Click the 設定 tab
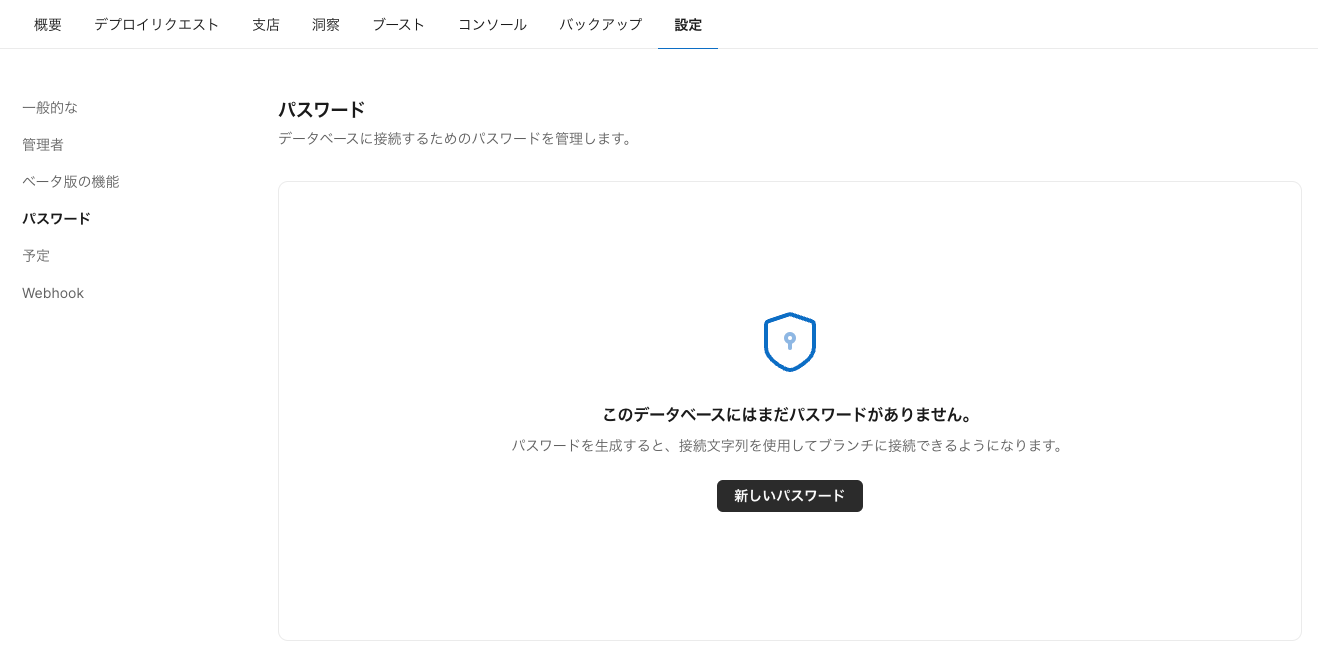1318x656 pixels. (688, 25)
